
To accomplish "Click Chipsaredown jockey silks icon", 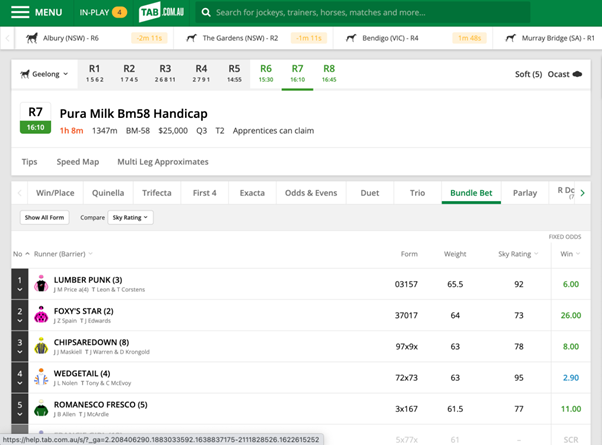I will pyautogui.click(x=41, y=346).
